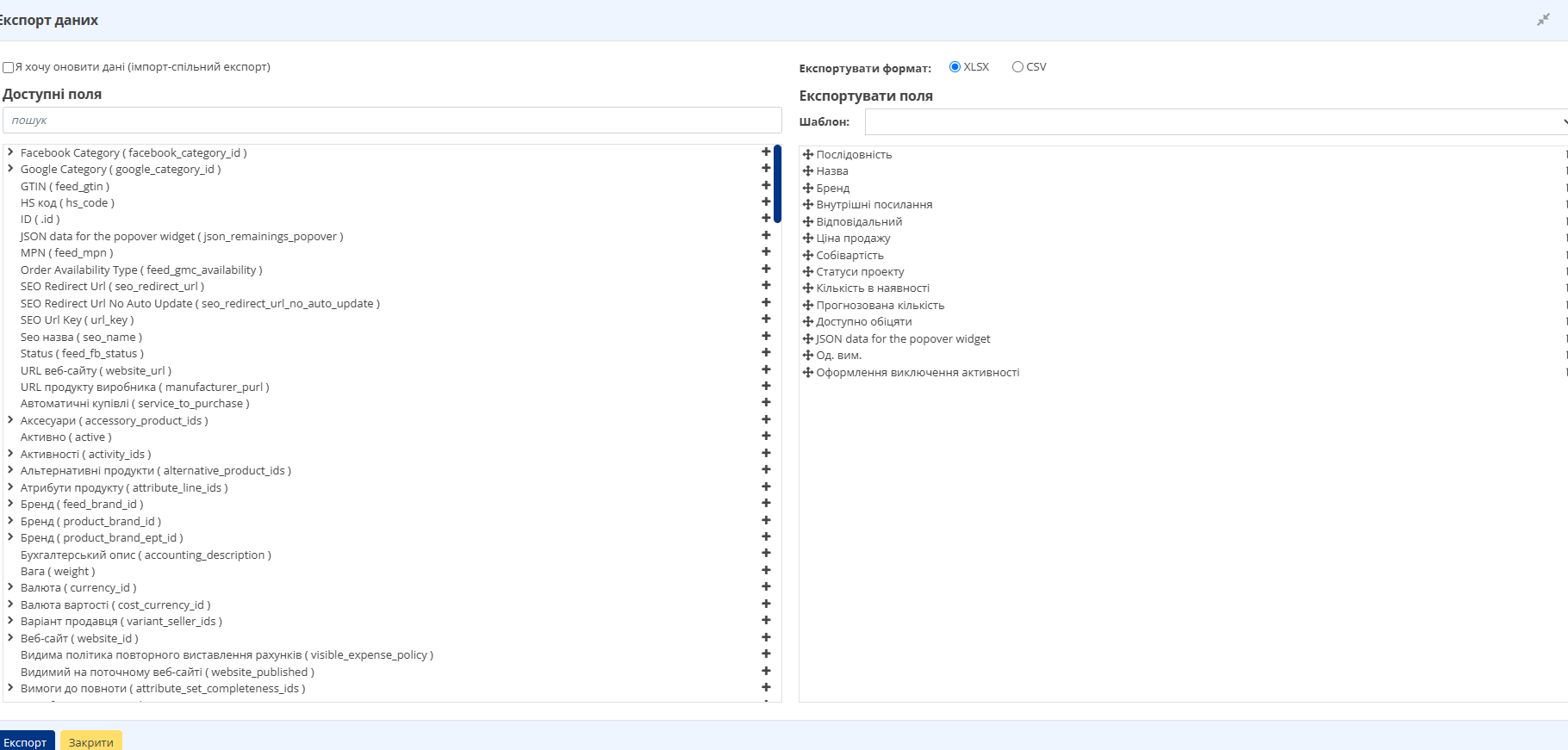Click the Закрити button

91,741
